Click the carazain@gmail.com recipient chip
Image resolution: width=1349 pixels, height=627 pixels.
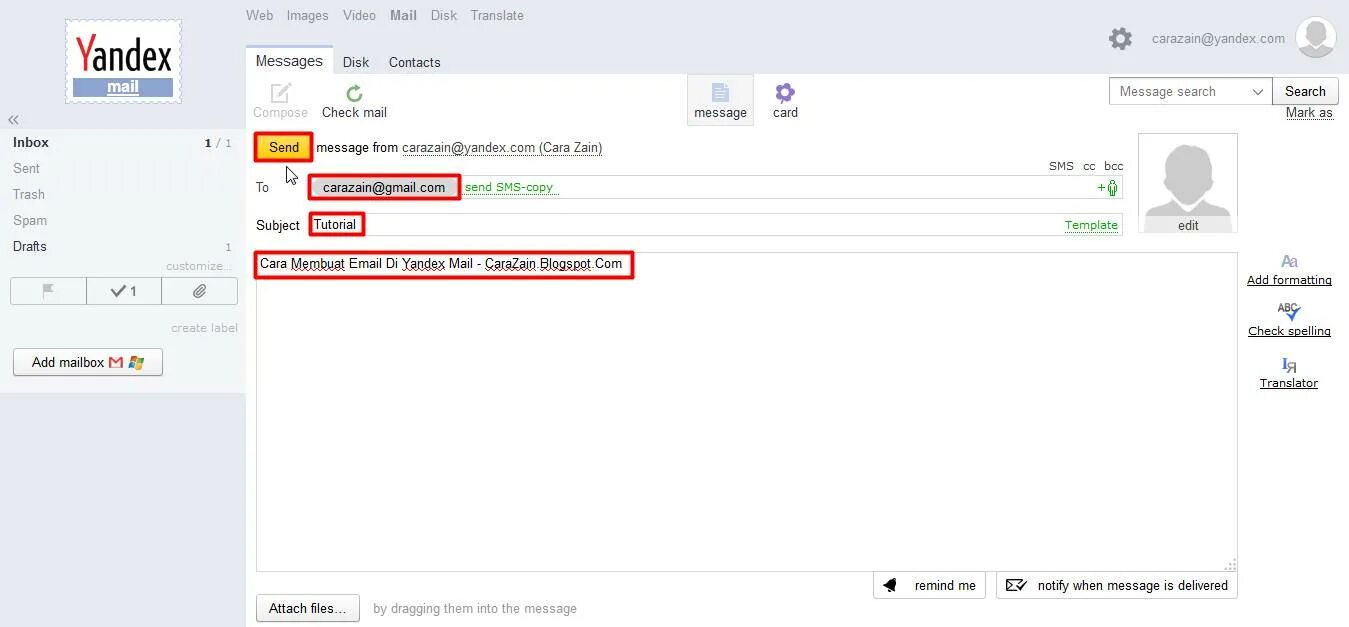pos(384,187)
